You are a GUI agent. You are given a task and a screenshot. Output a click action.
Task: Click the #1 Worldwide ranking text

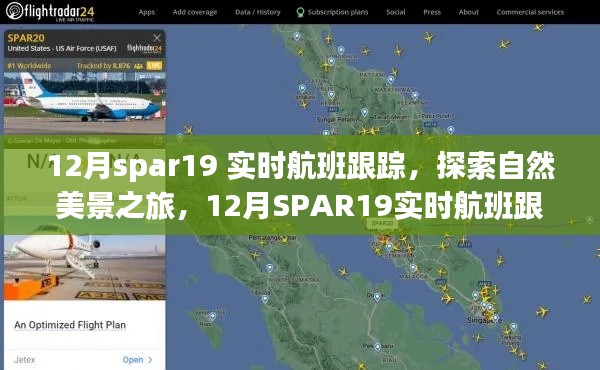coord(29,66)
